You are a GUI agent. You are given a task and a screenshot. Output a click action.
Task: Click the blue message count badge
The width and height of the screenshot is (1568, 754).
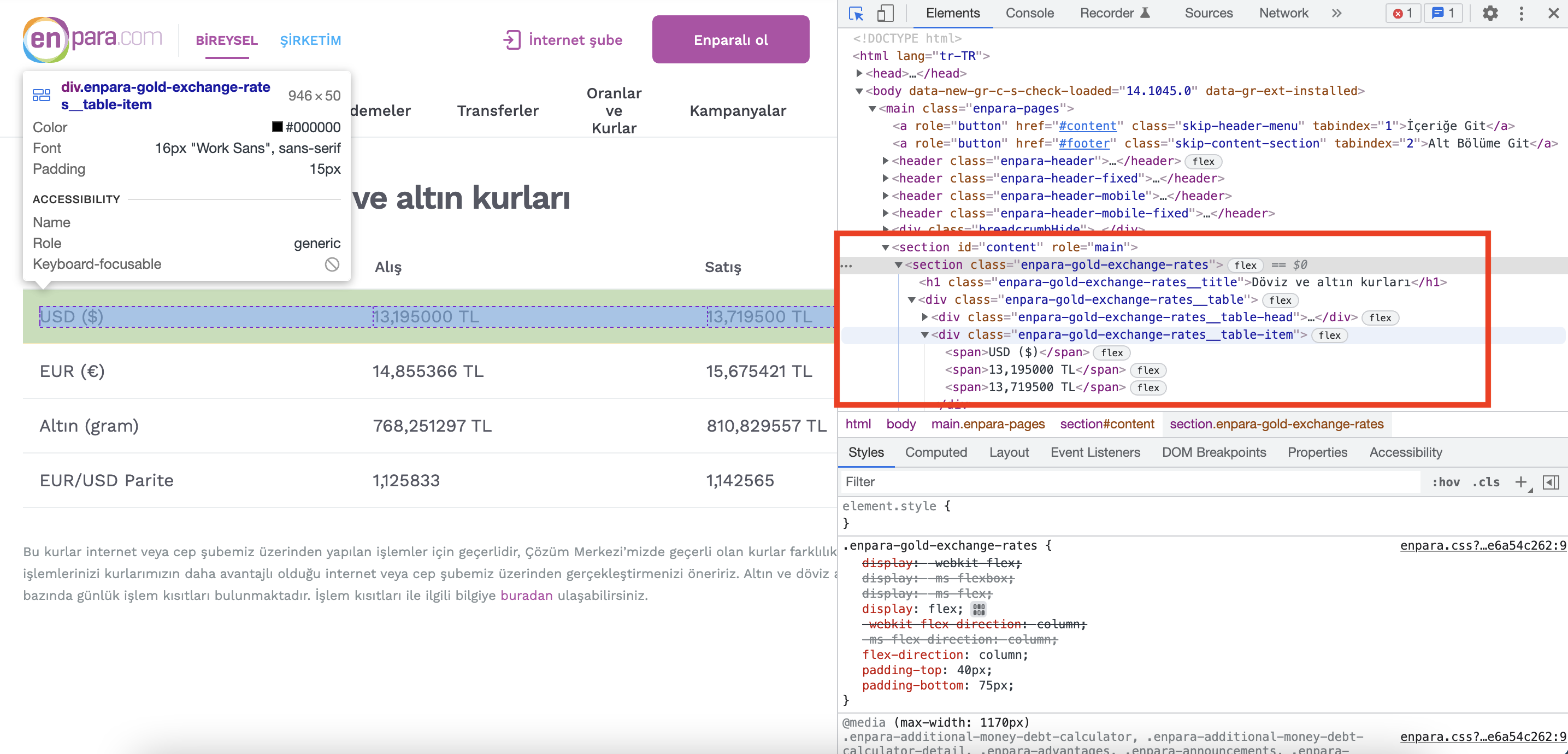point(1443,14)
